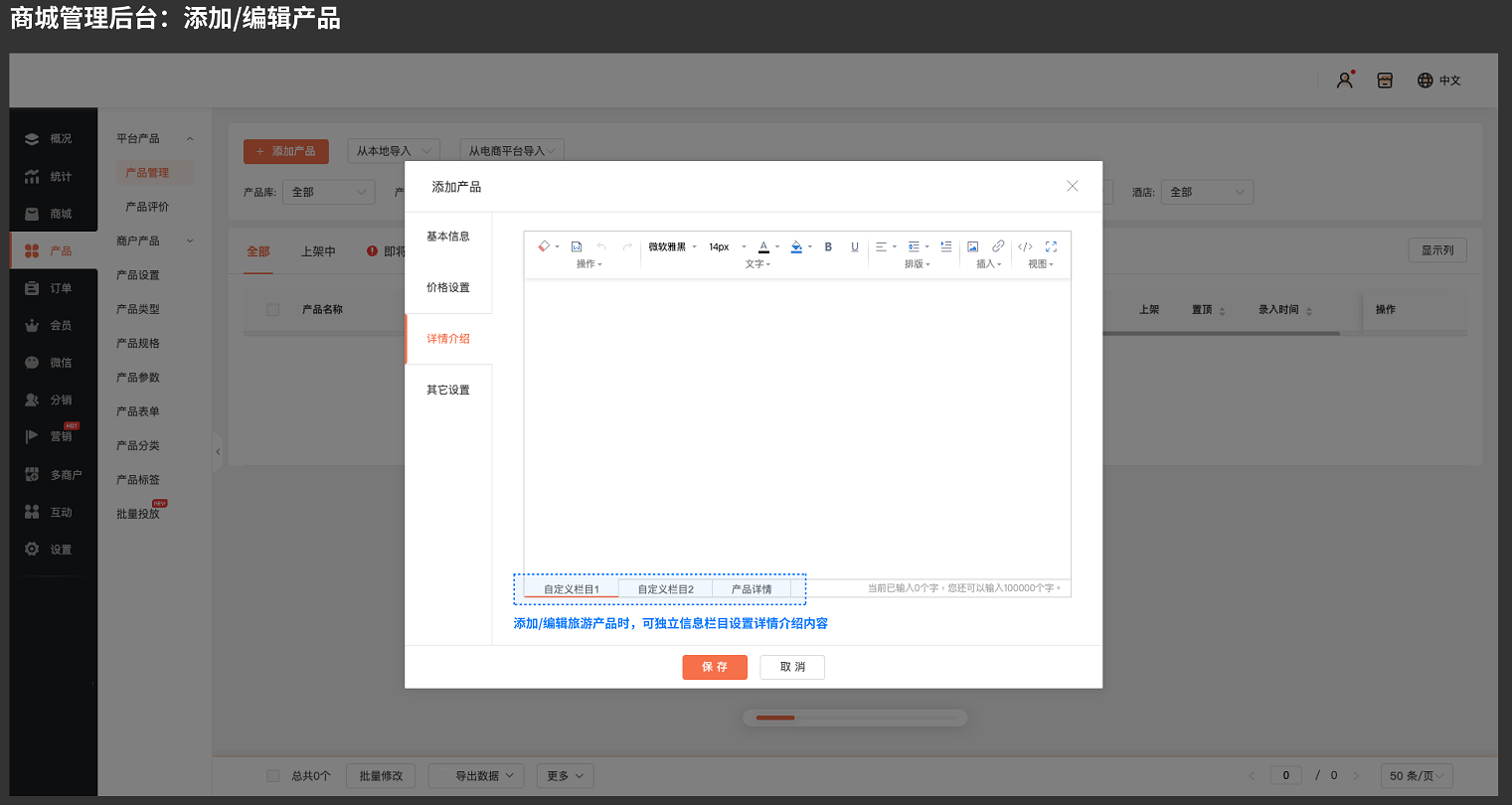Expand the 插入 toolbar group
Viewport: 1512px width, 805px height.
coord(989,264)
